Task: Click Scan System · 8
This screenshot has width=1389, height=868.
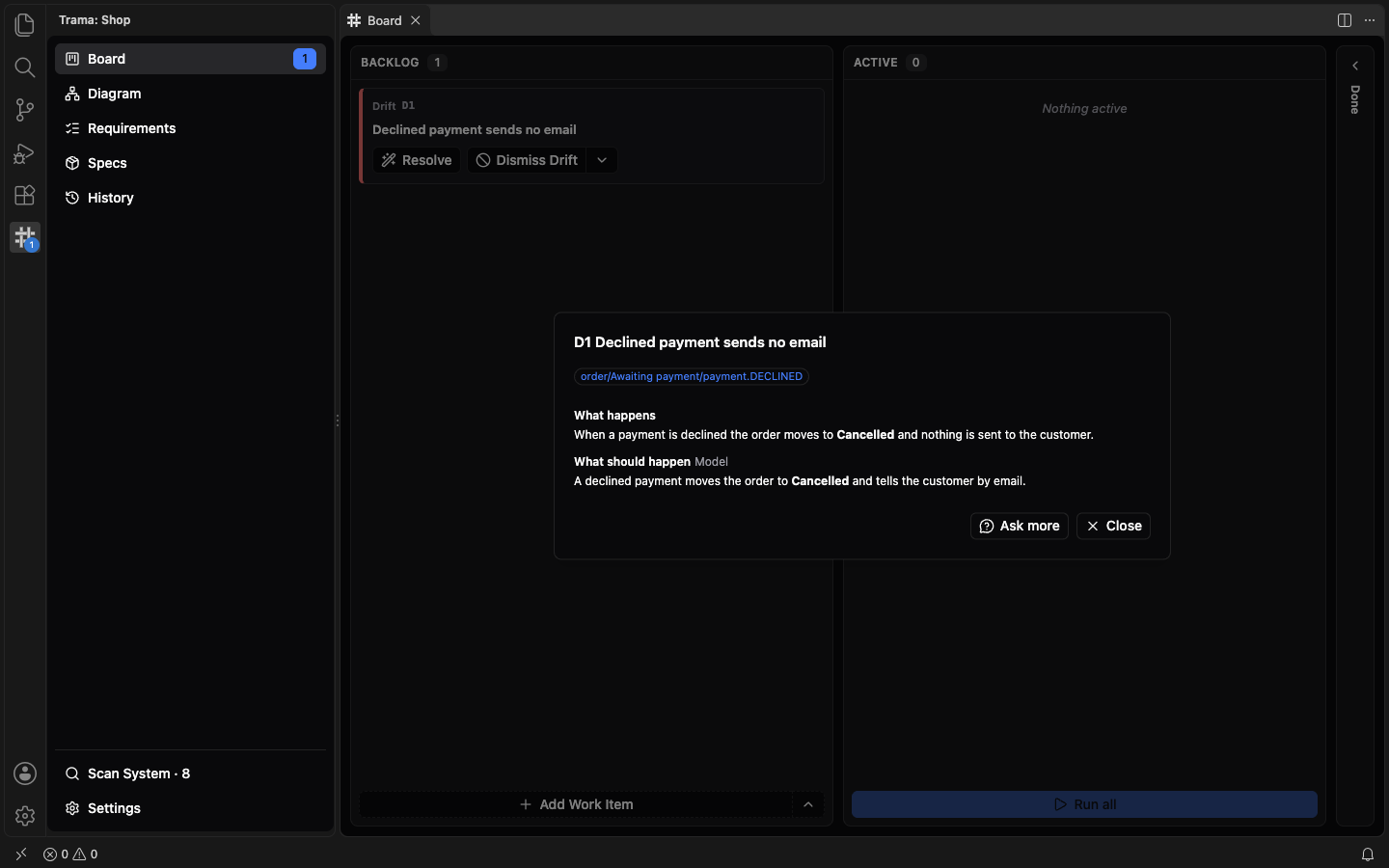Action: [190, 773]
